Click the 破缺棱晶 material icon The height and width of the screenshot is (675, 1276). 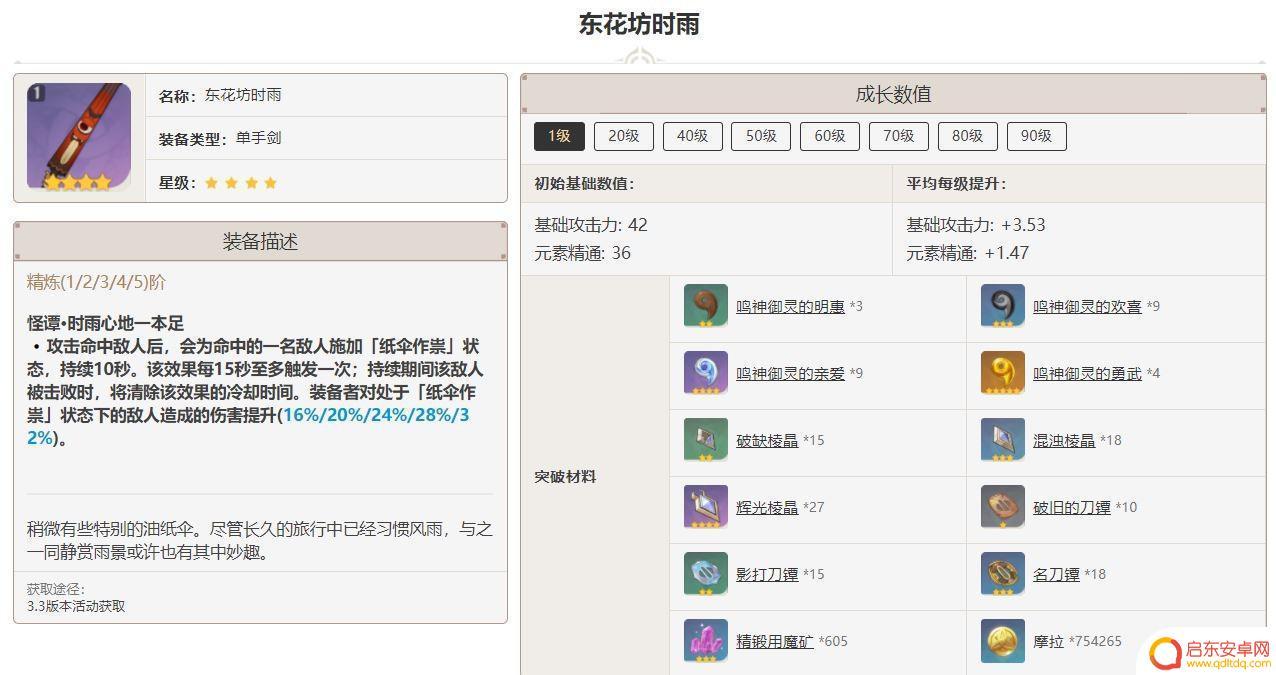click(706, 440)
